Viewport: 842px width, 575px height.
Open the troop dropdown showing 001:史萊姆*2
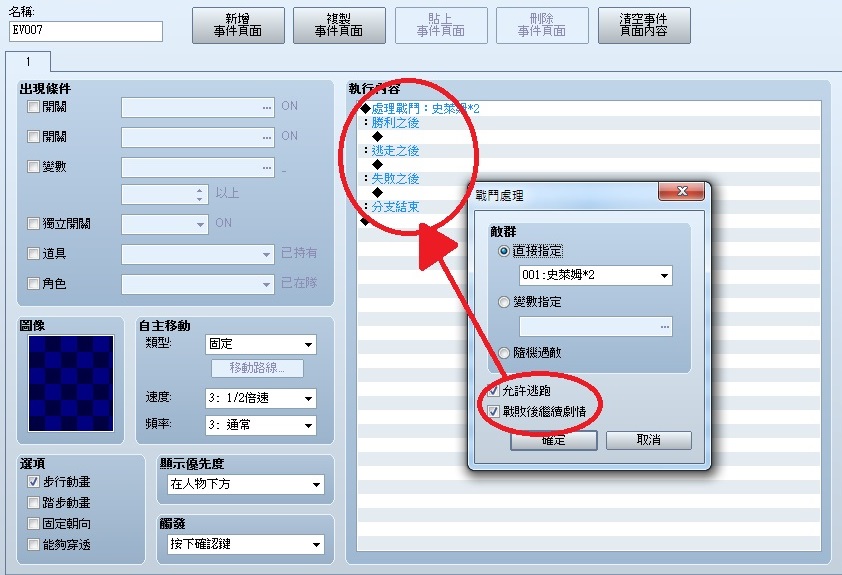(x=596, y=275)
